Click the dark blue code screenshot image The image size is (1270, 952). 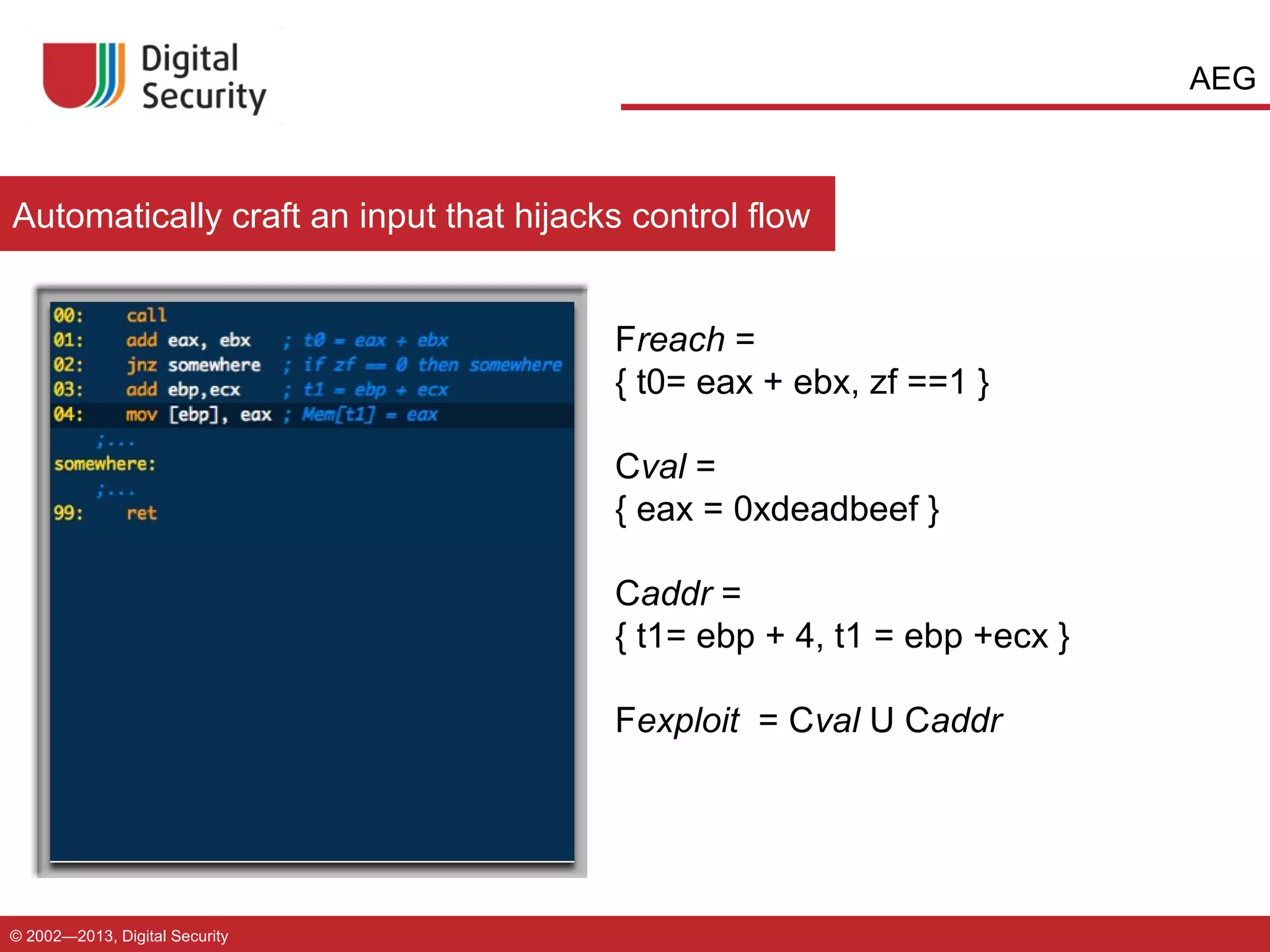312,581
